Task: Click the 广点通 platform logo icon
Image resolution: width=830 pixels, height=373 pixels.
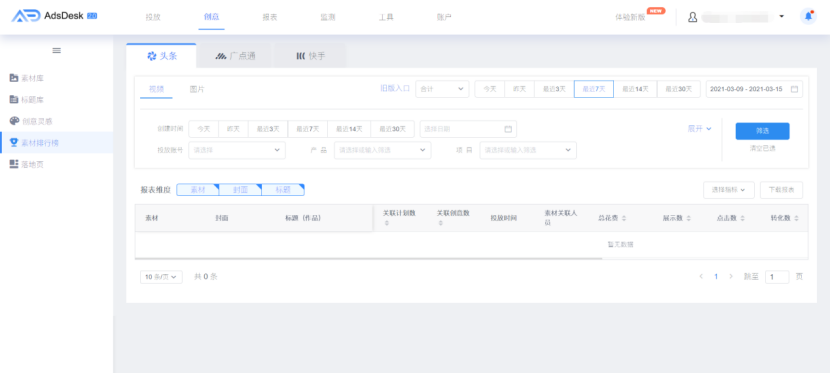Action: (221, 56)
